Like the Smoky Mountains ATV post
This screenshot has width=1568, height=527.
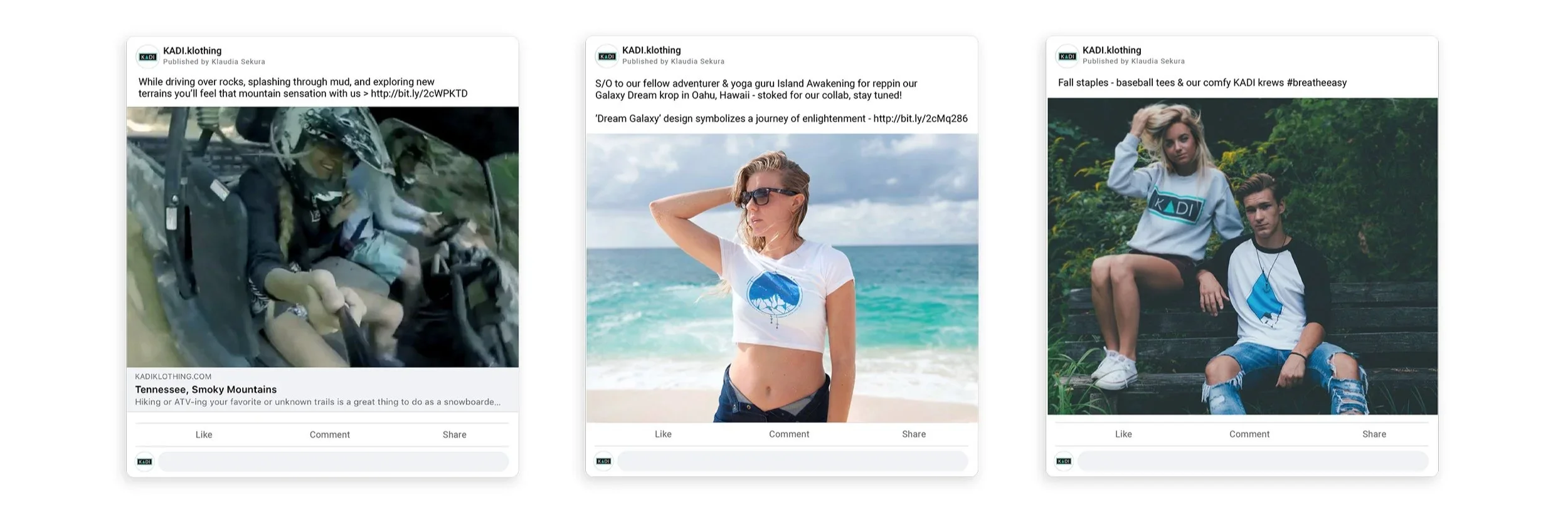tap(204, 435)
